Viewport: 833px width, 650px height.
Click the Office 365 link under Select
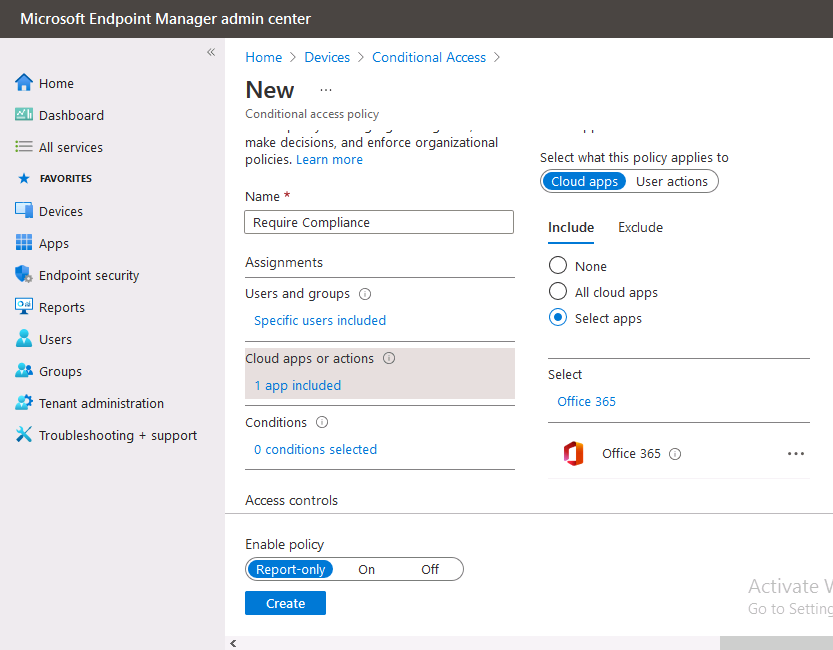(586, 401)
